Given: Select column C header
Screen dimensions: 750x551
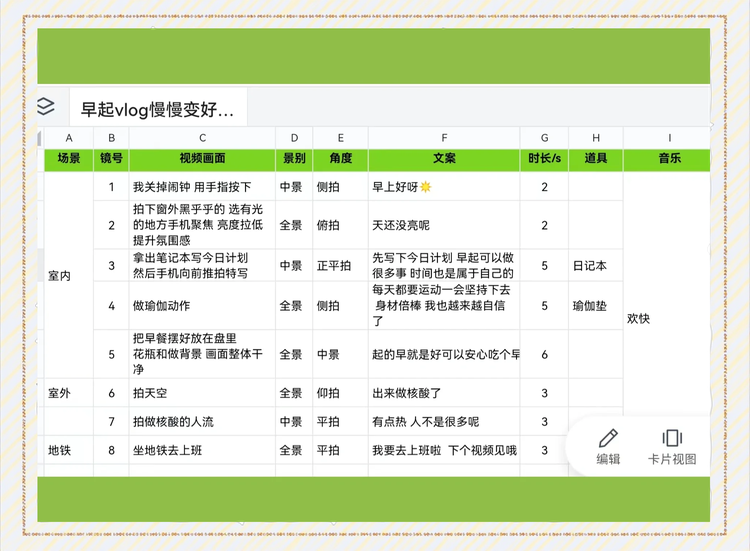Looking at the screenshot, I should pos(202,138).
